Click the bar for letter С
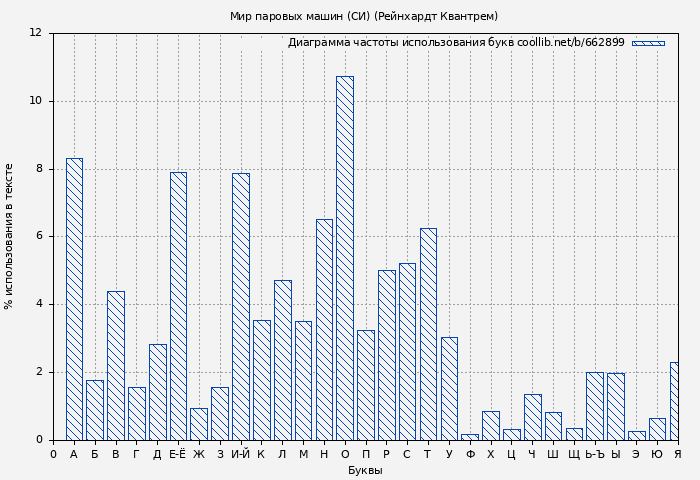 (407, 351)
